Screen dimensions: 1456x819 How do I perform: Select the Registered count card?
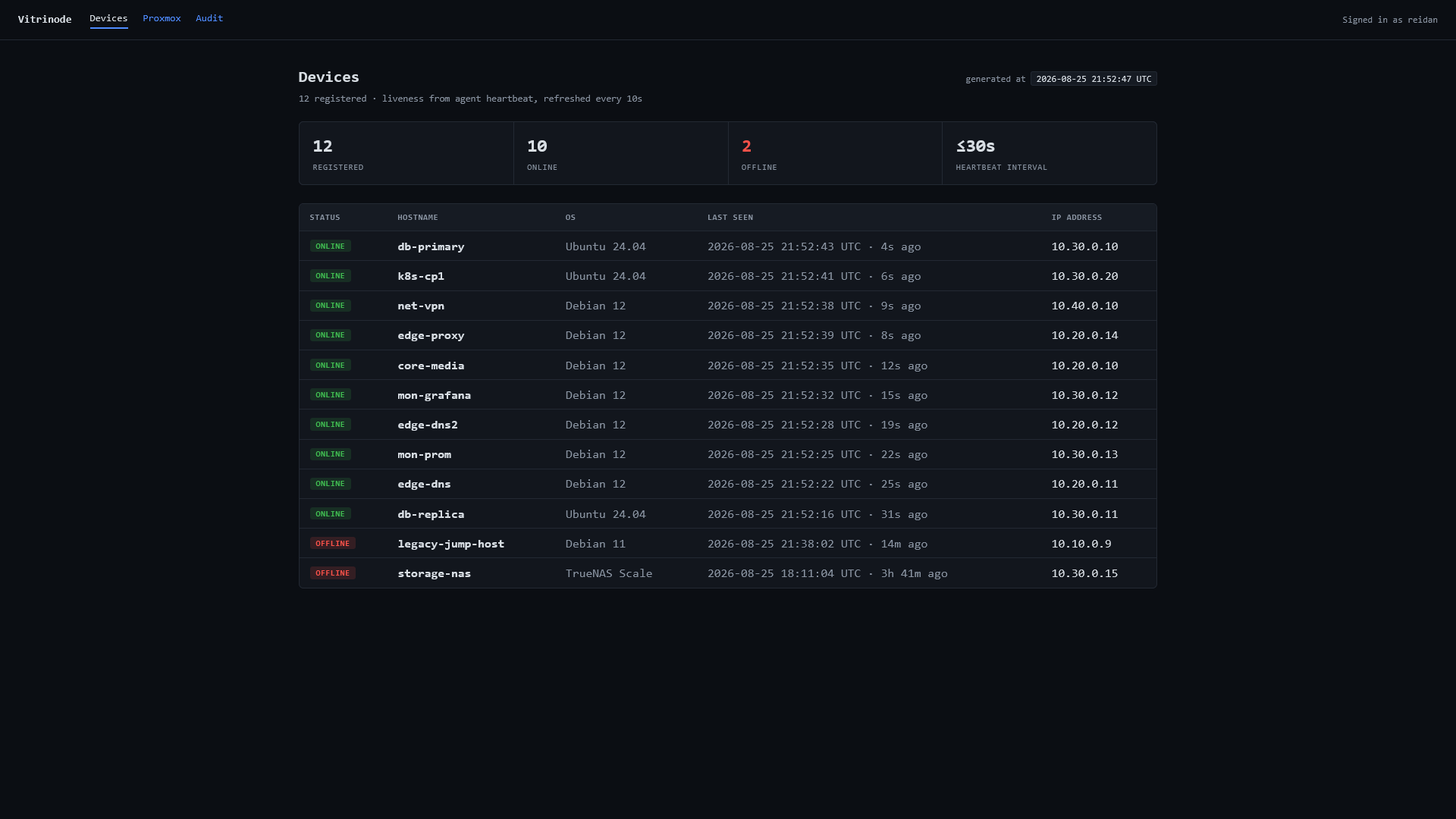click(x=406, y=153)
